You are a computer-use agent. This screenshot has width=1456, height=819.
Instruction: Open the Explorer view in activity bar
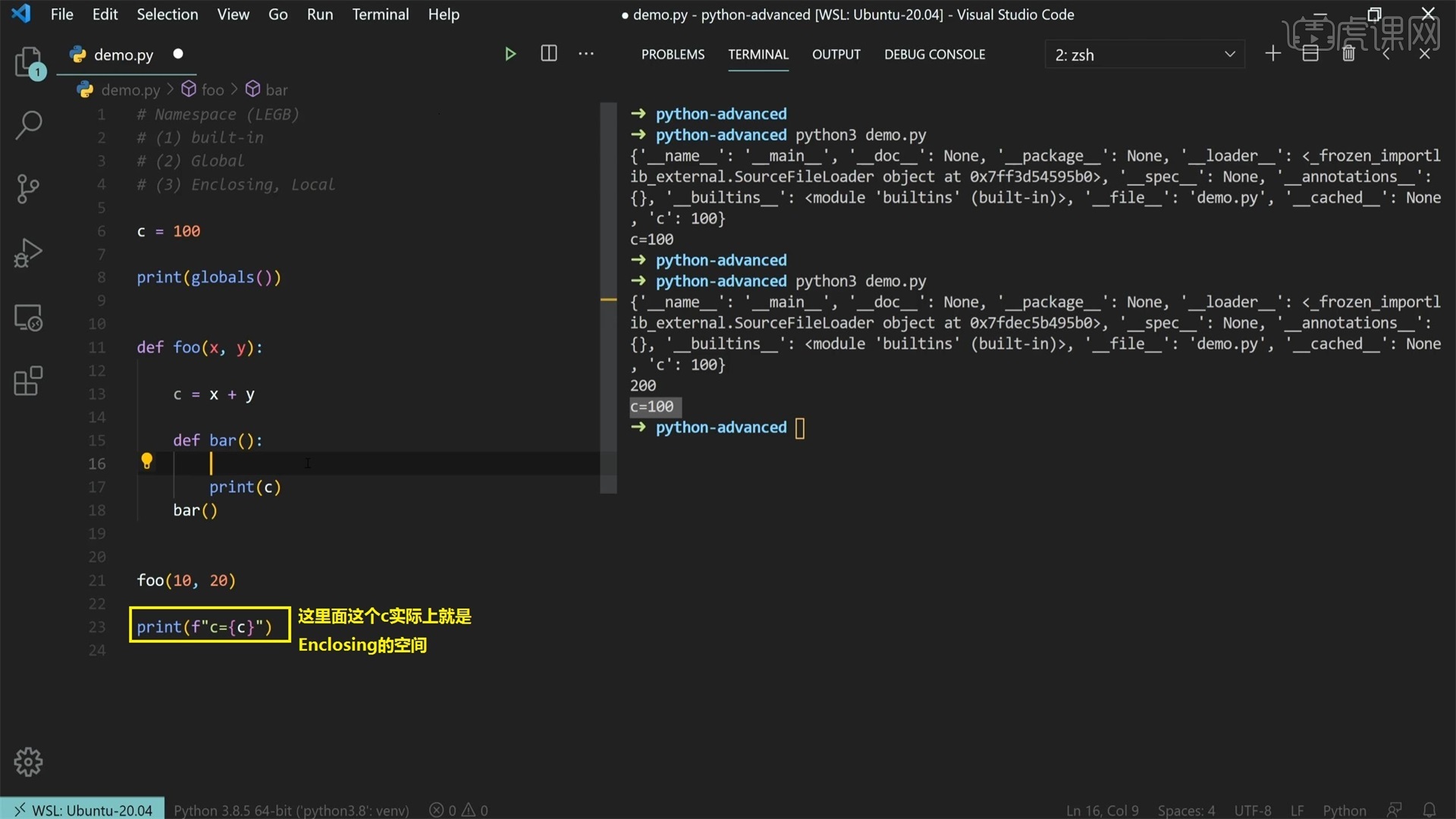[29, 62]
